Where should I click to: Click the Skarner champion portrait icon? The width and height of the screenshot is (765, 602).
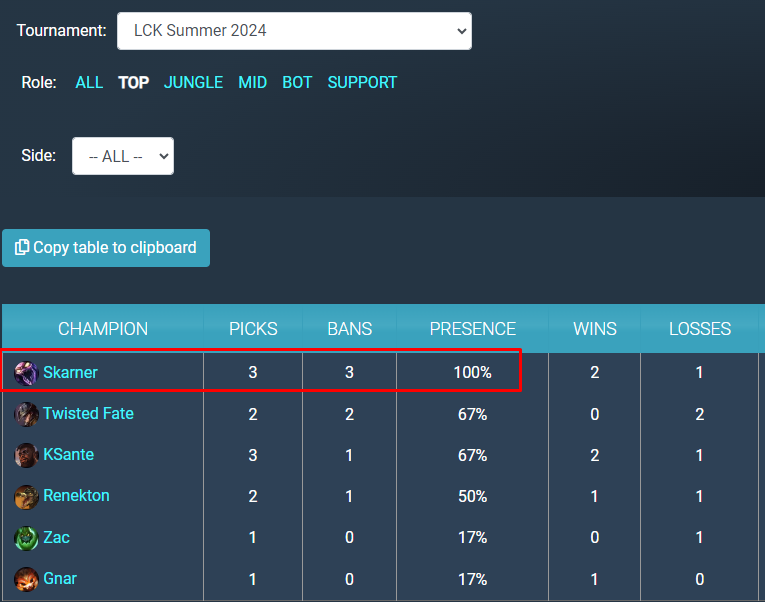27,373
